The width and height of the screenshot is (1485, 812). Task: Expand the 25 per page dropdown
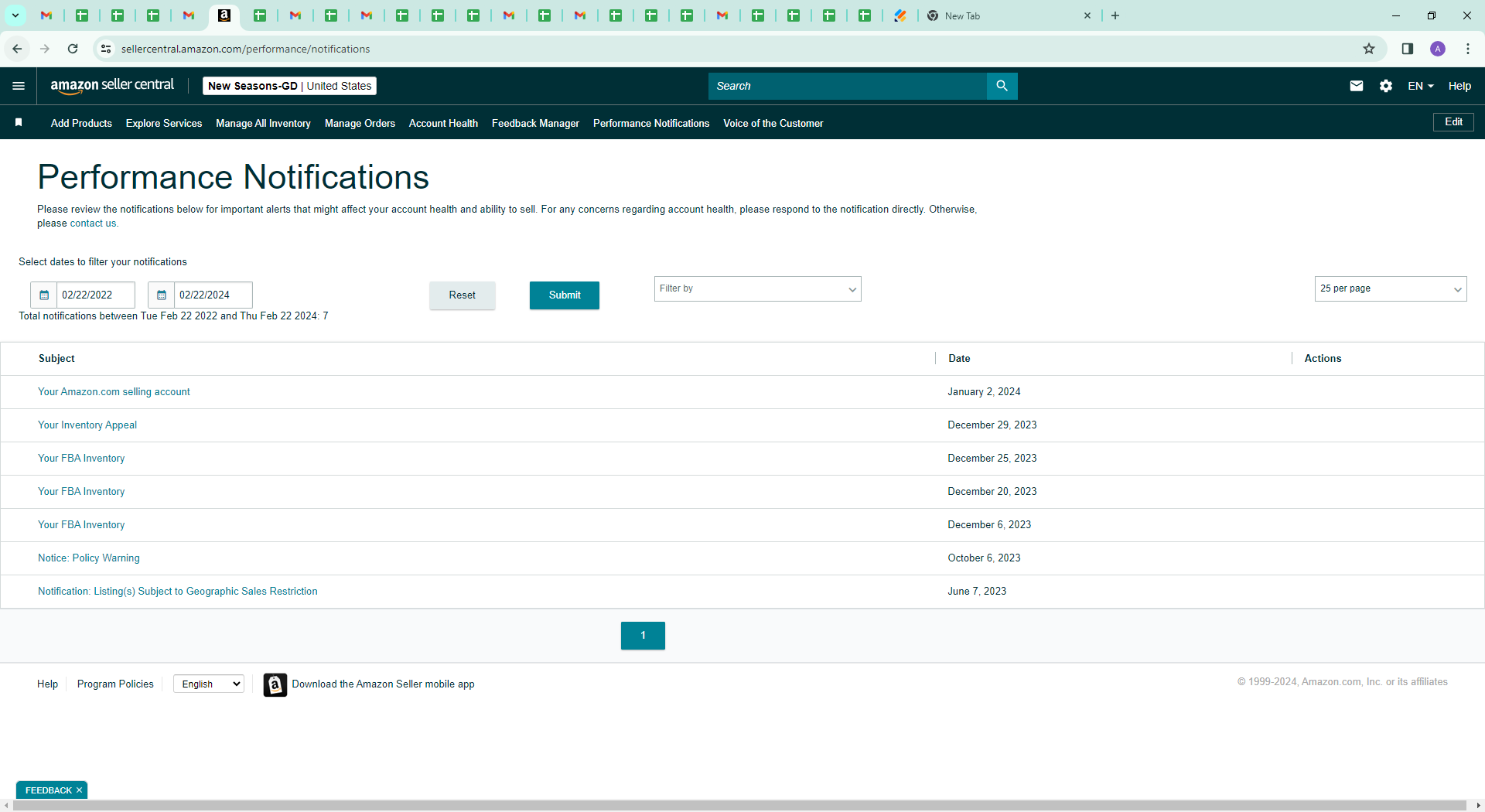1390,288
